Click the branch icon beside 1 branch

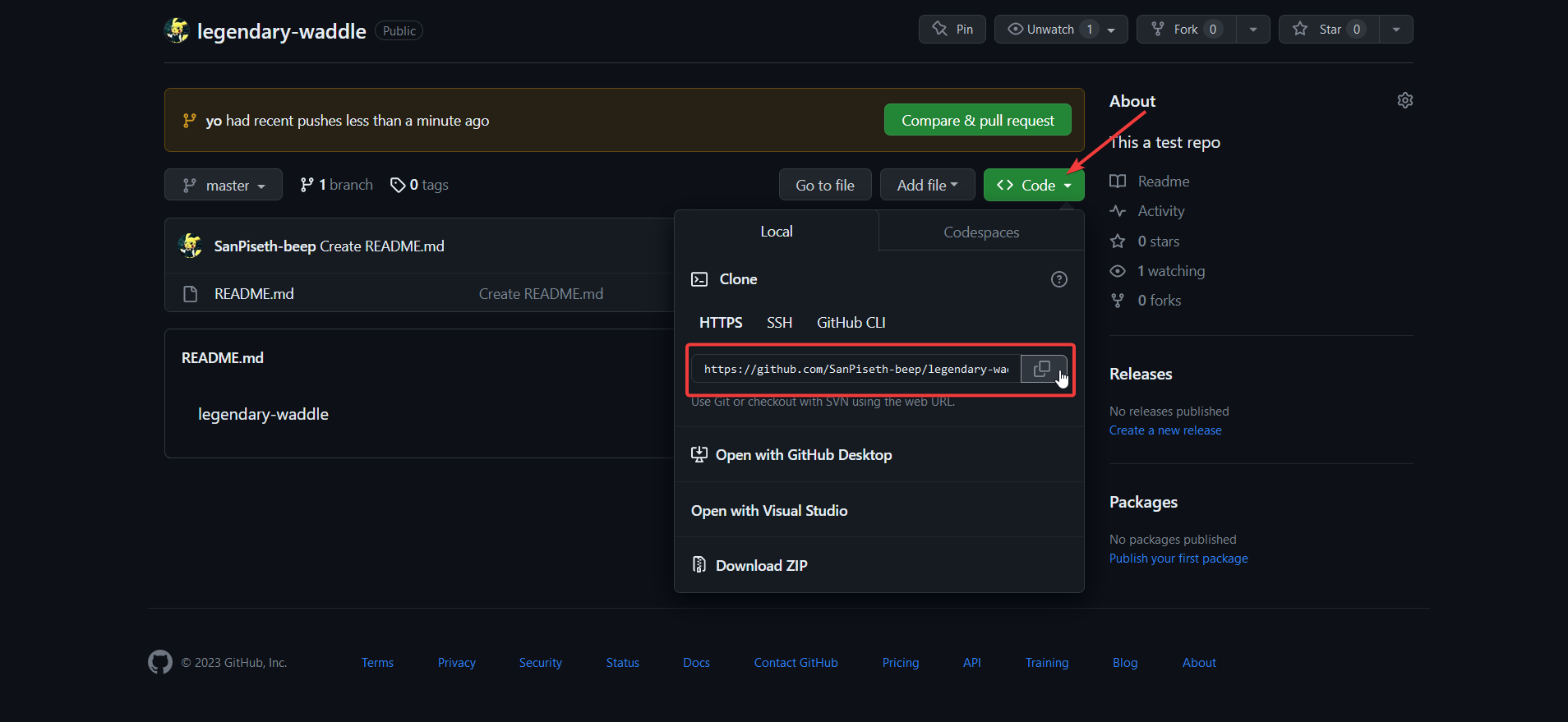click(307, 185)
